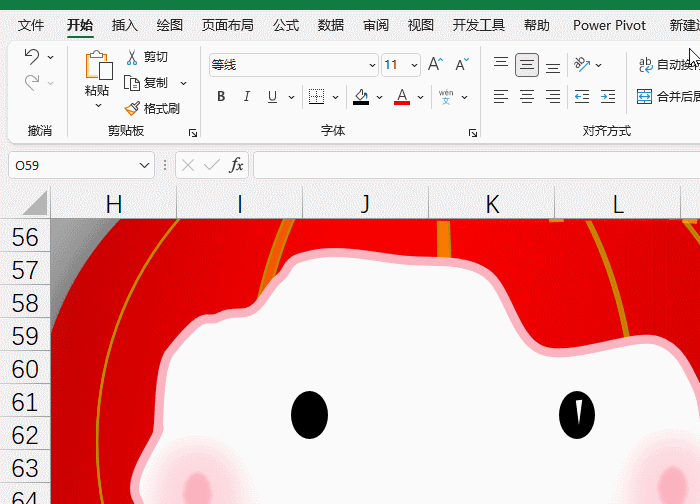Click wrap text (自动换行) button

(x=668, y=65)
